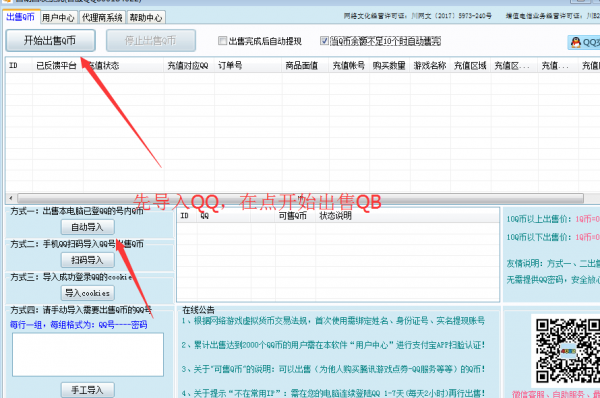Click the QR code image
Image resolution: width=600 pixels, height=398 pixels.
[x=567, y=351]
